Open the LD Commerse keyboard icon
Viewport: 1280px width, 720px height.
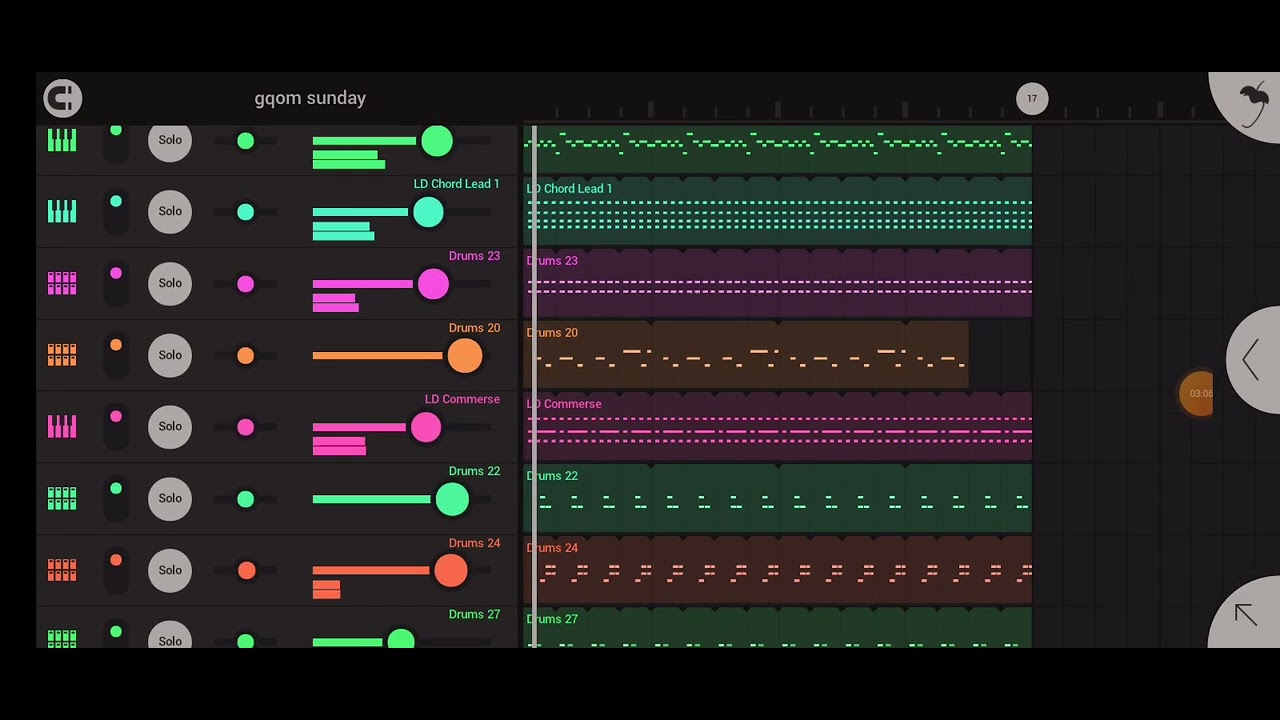(x=62, y=427)
